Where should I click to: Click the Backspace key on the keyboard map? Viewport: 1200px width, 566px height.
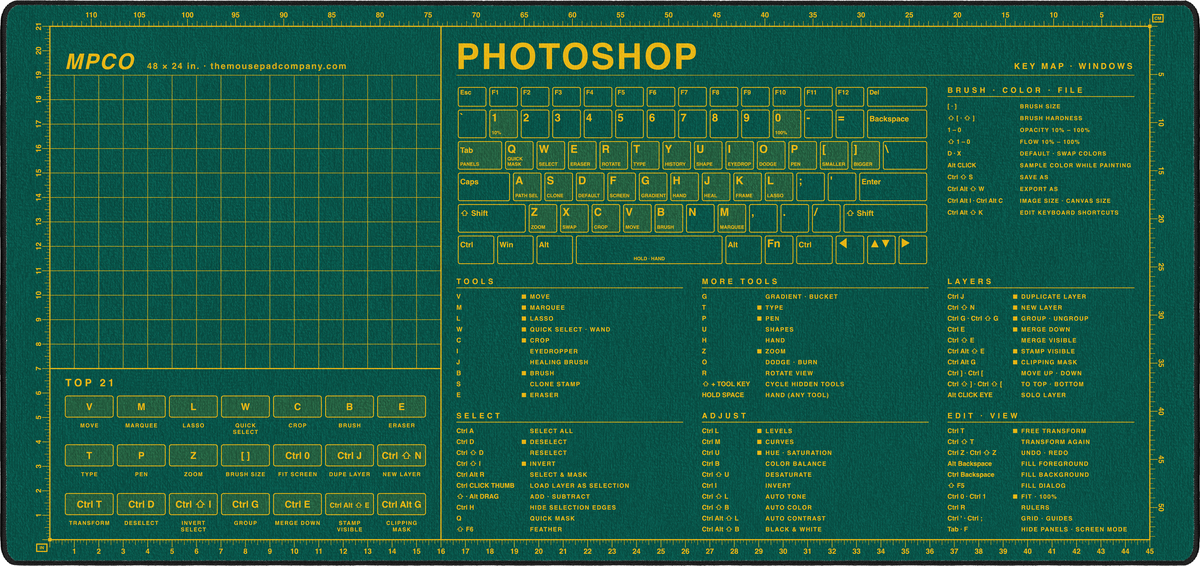click(x=896, y=125)
